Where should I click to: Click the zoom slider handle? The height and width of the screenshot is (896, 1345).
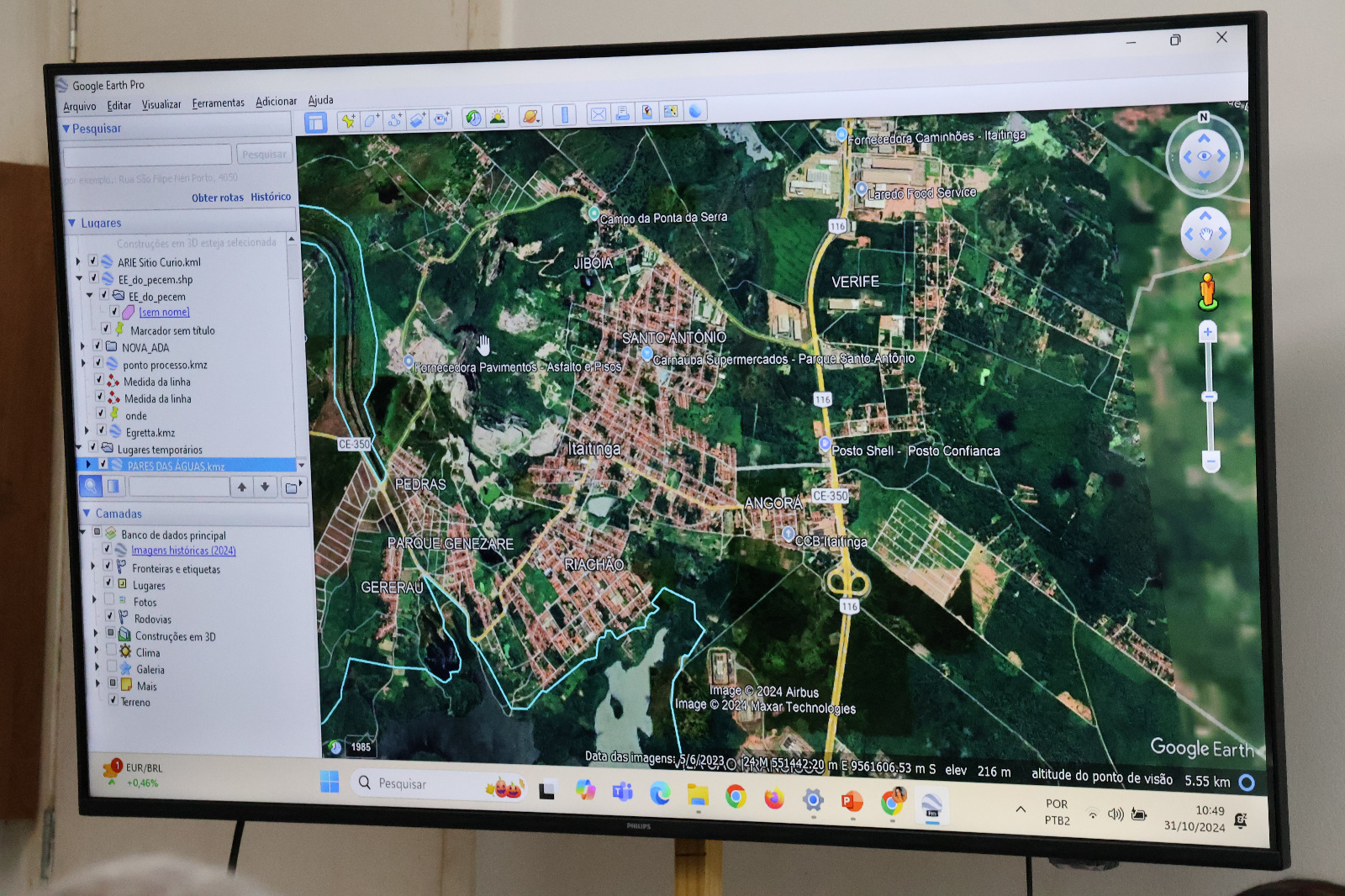[1209, 397]
